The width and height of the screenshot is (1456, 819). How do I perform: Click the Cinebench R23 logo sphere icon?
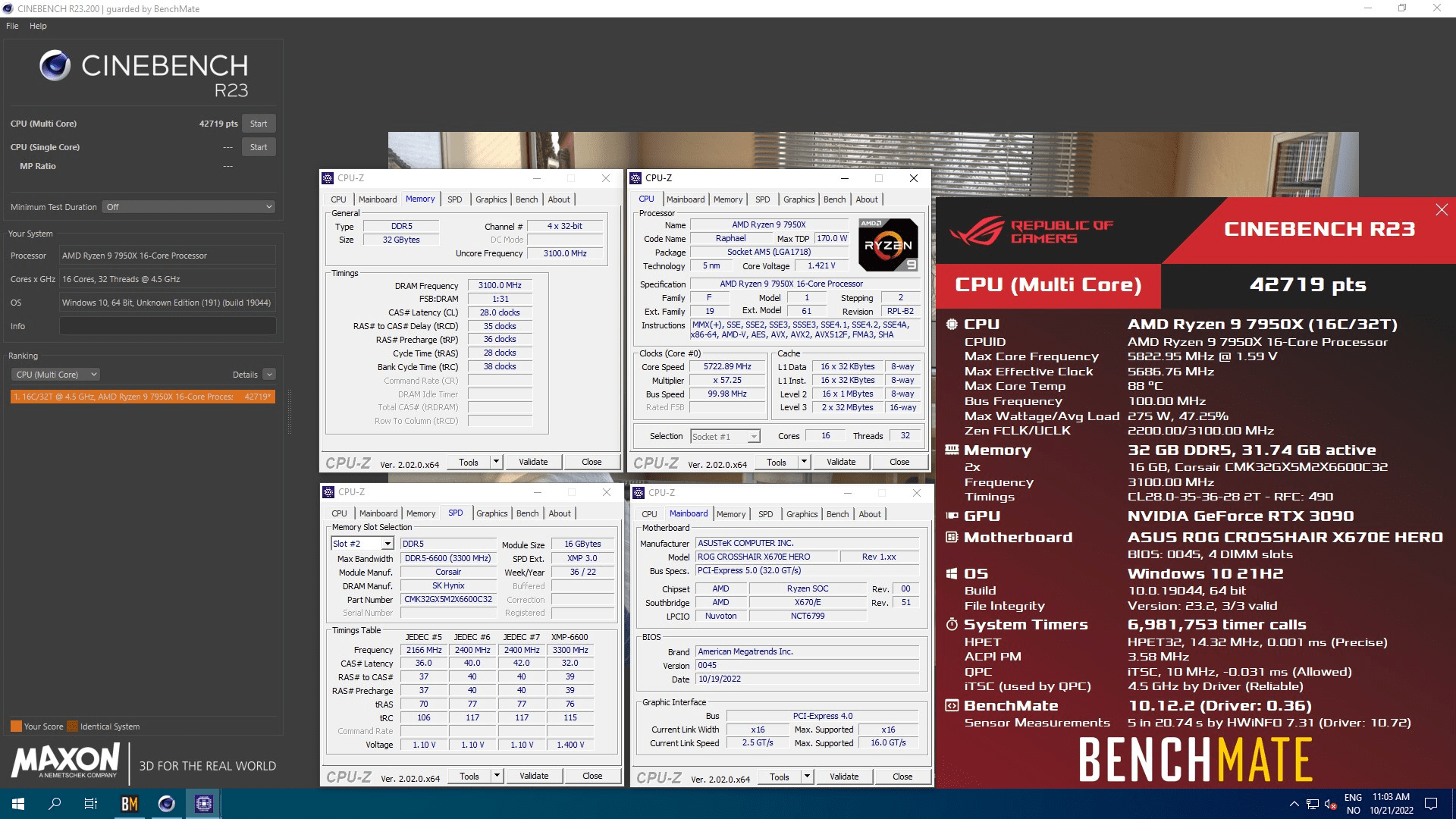(55, 66)
